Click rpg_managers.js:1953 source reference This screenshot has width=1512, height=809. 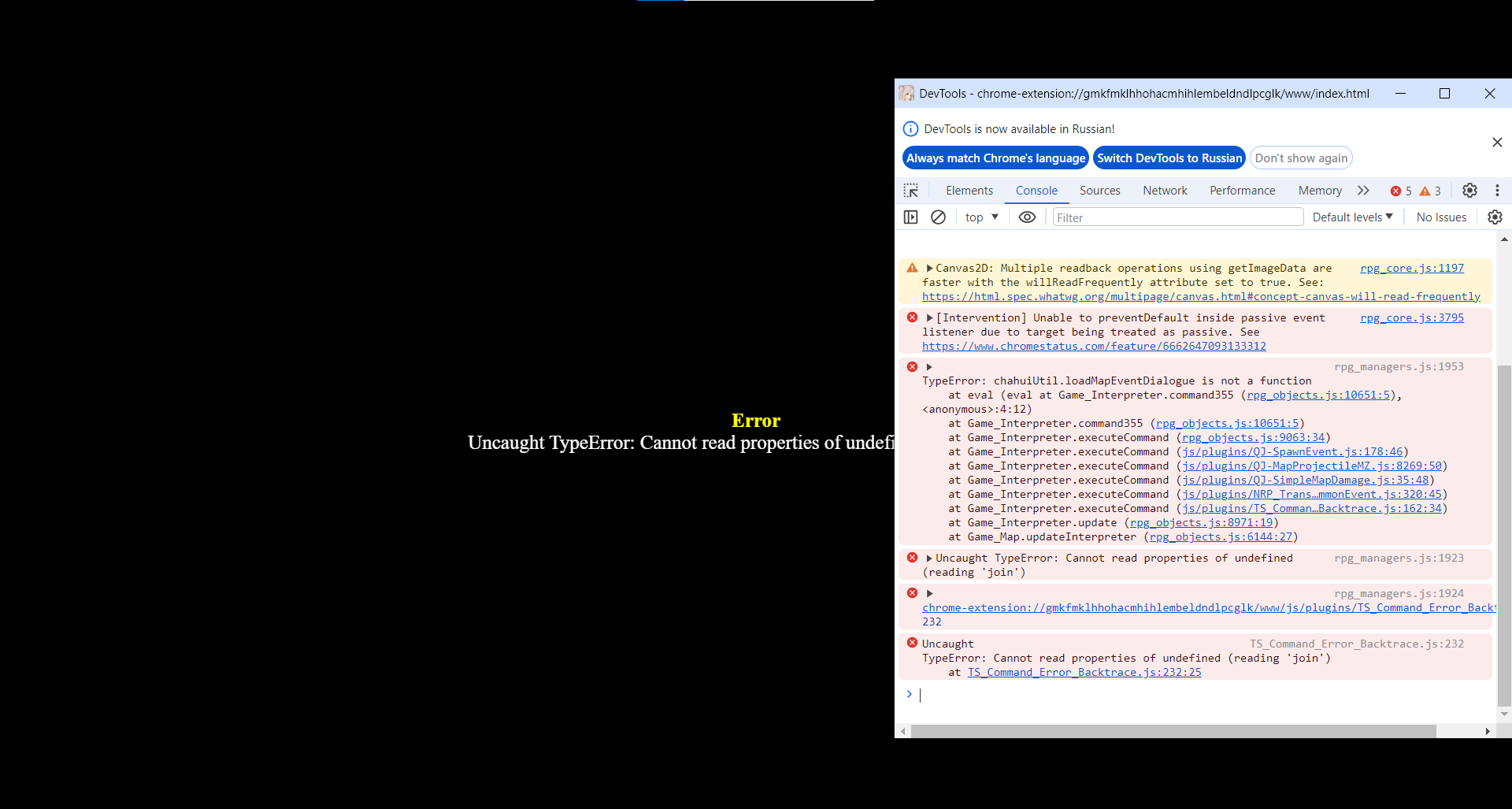pyautogui.click(x=1399, y=367)
